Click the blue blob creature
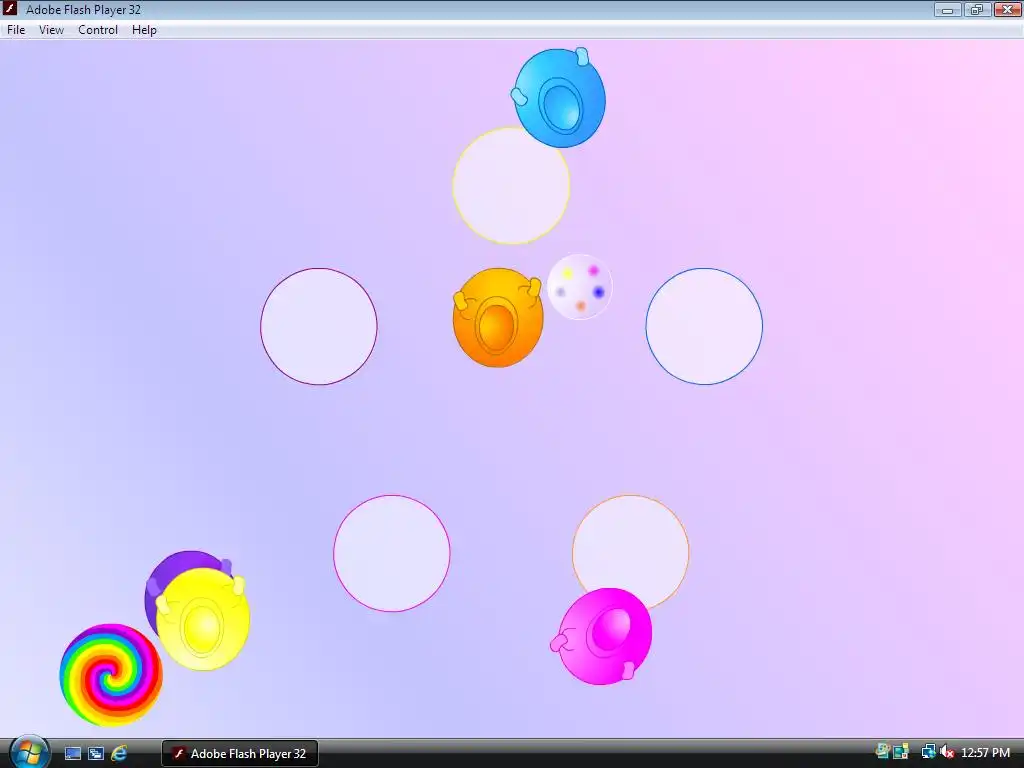 pos(559,98)
